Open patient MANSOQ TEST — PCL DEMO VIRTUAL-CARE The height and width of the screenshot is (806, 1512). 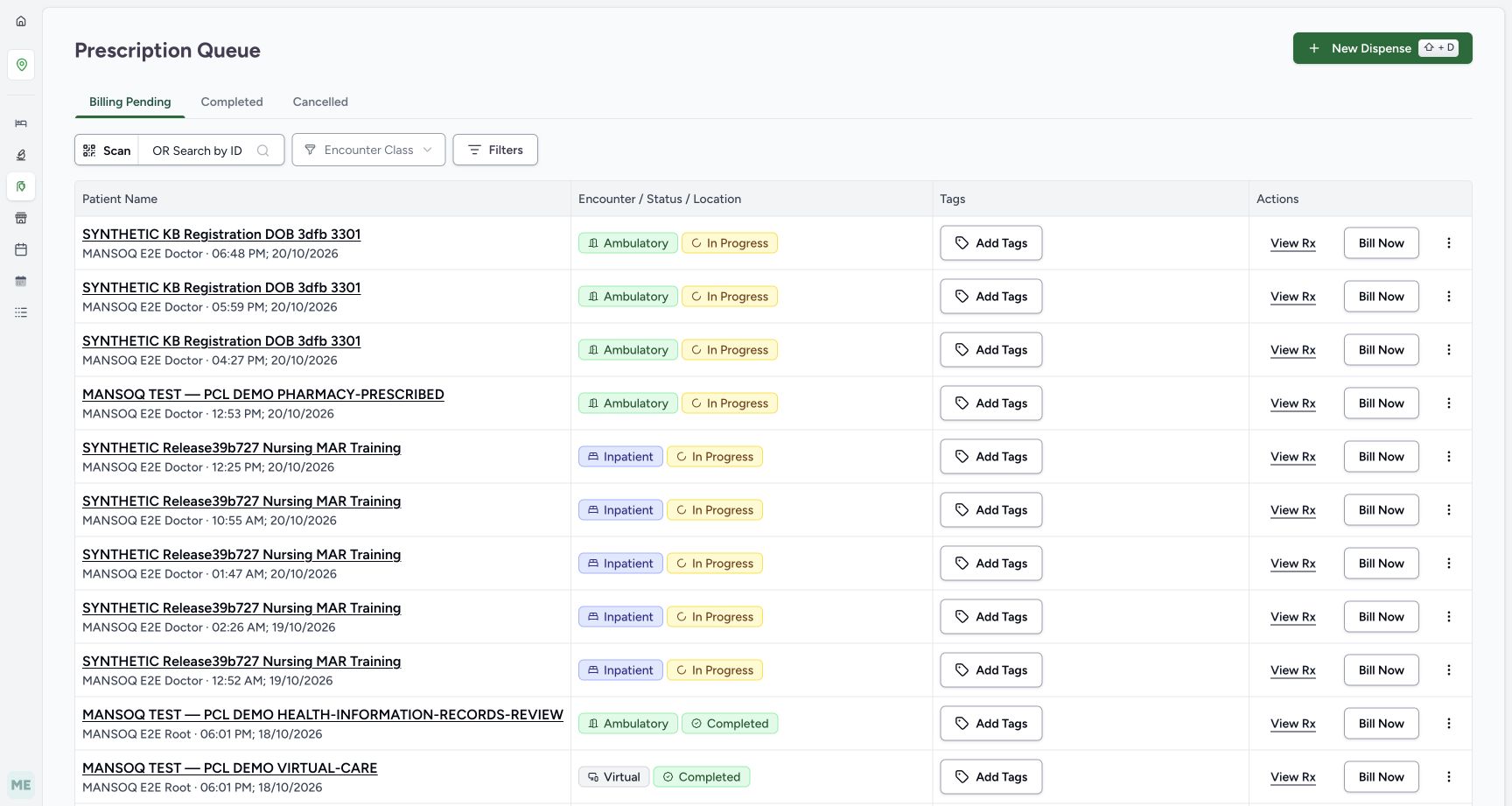coord(230,768)
